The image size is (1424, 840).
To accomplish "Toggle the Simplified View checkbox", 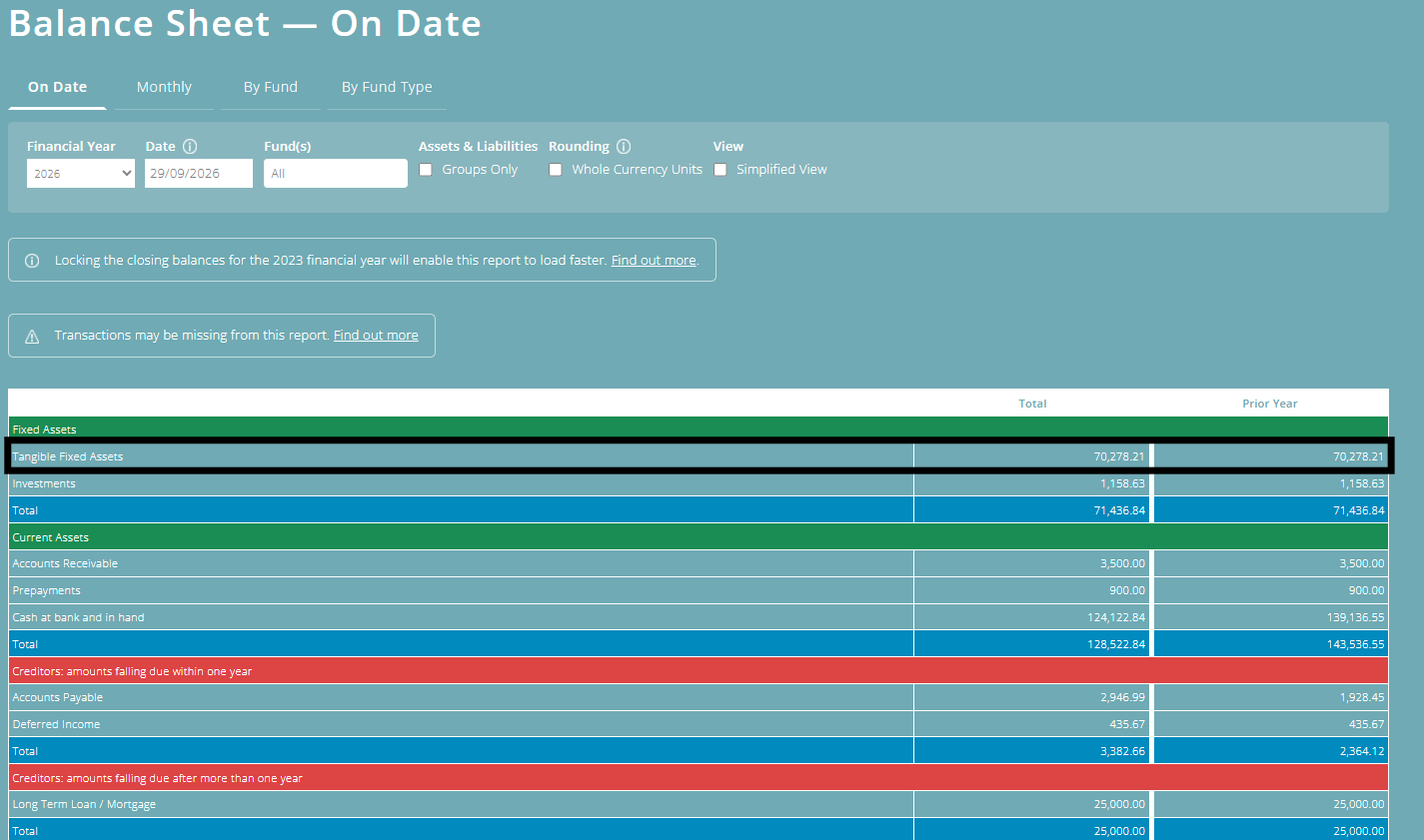I will [x=720, y=170].
